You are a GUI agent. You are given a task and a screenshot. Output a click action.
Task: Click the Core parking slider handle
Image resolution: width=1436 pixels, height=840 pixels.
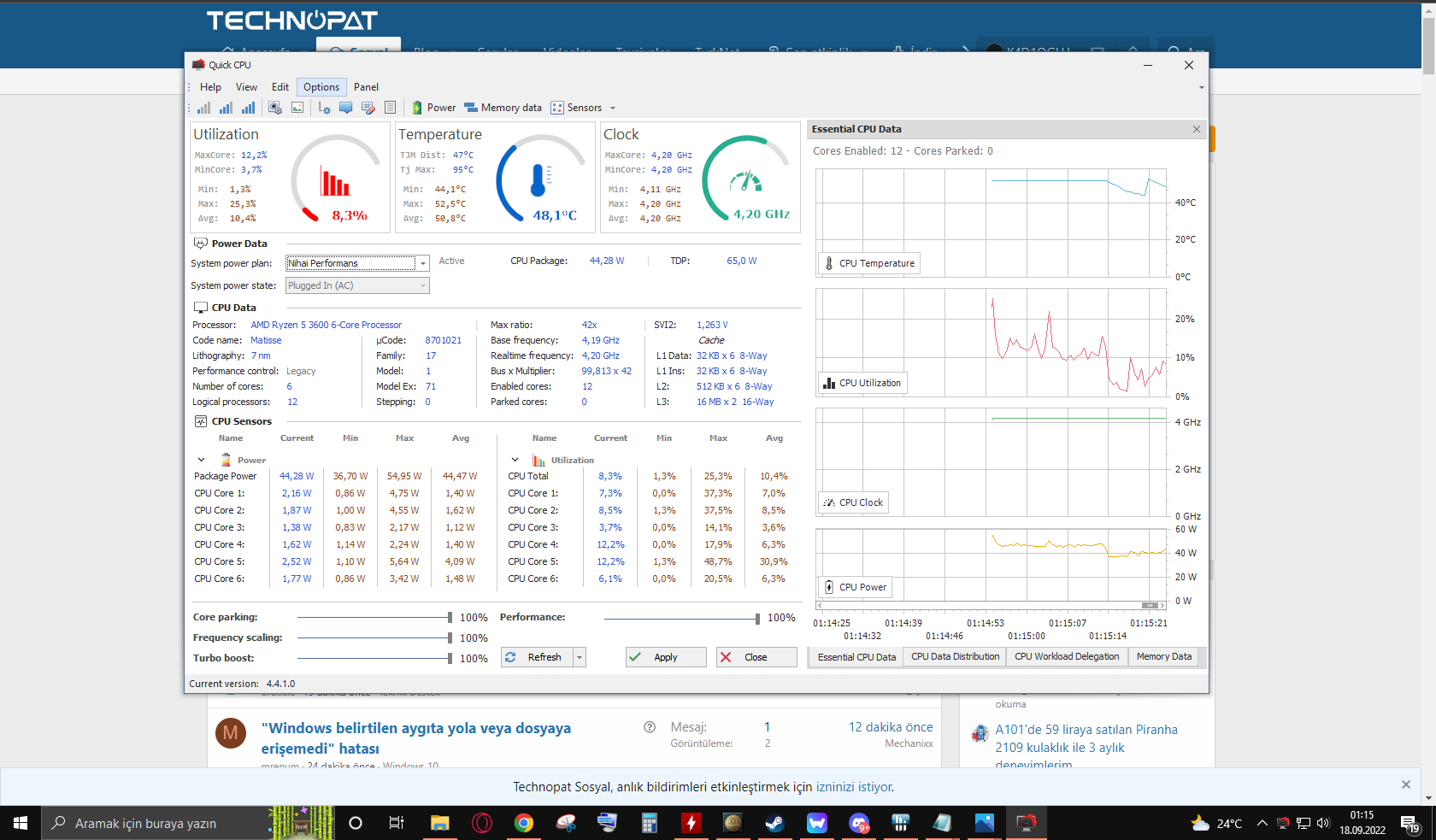[450, 617]
